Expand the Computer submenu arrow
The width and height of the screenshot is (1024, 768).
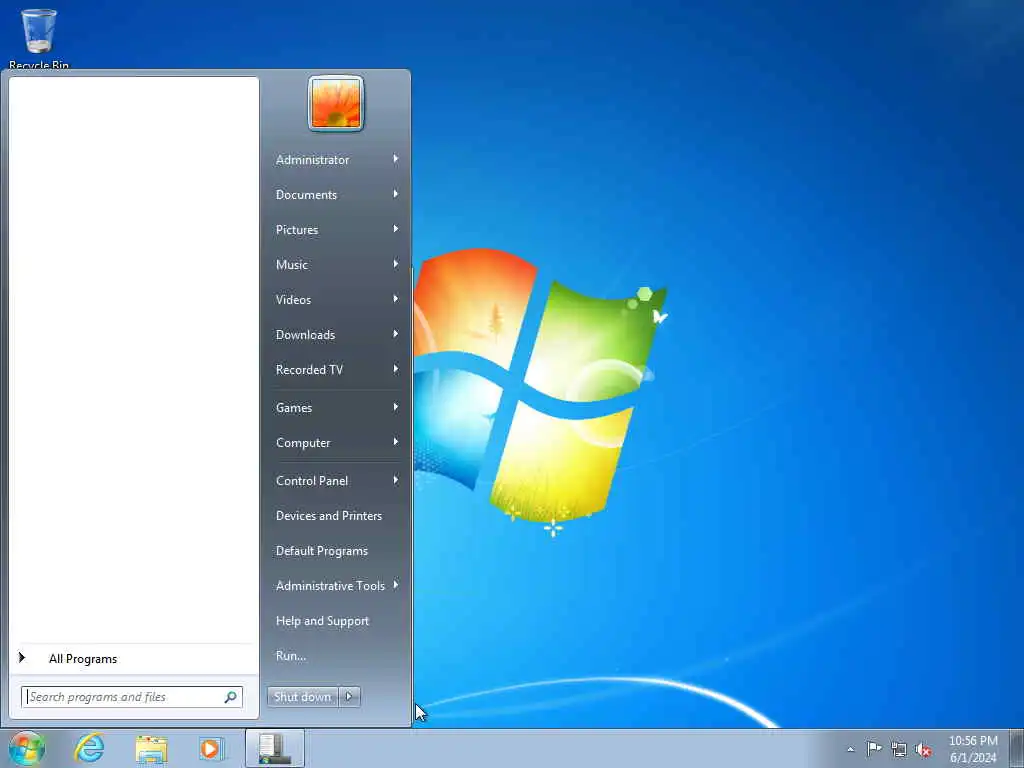tap(396, 441)
